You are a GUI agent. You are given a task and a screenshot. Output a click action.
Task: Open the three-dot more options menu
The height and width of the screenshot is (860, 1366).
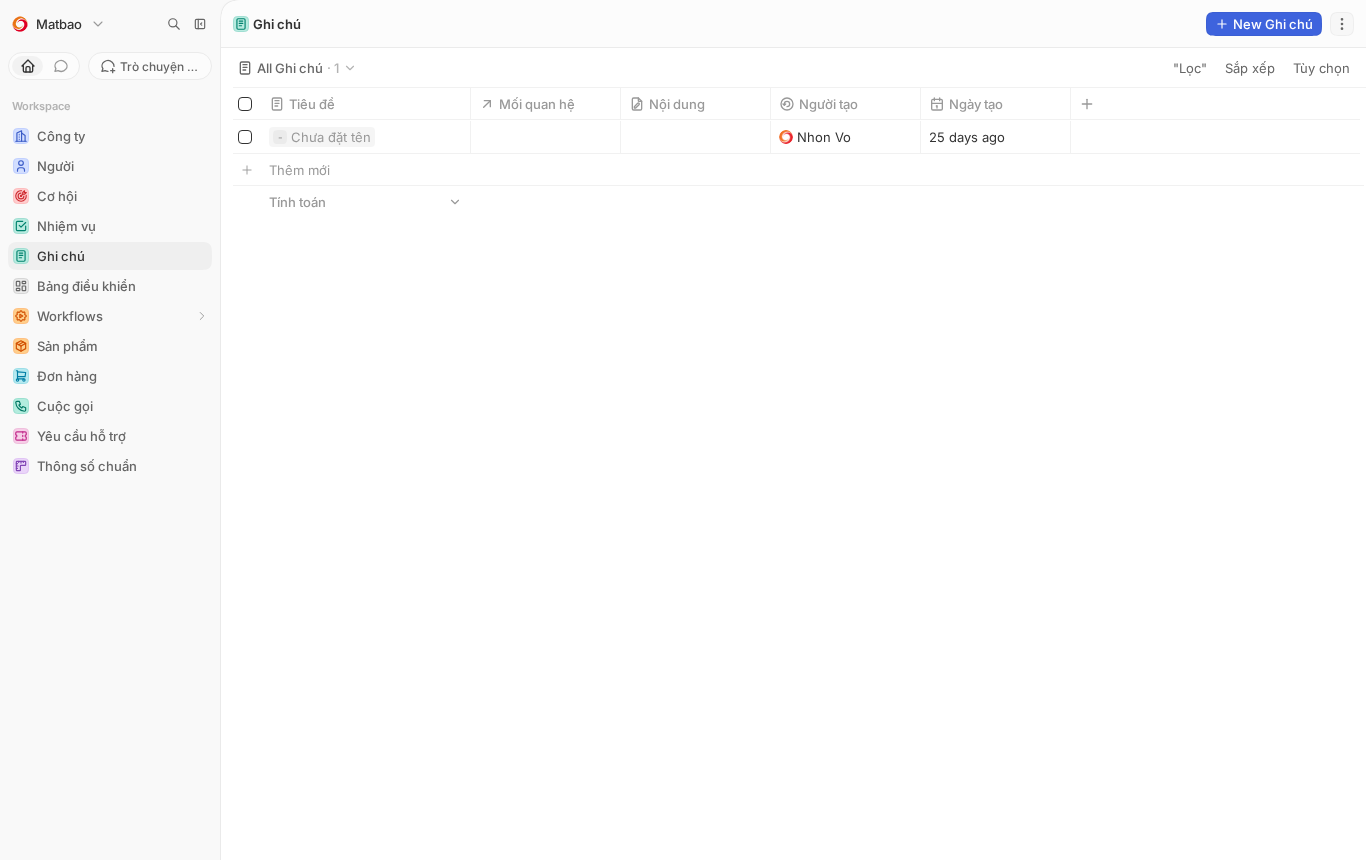[1342, 24]
